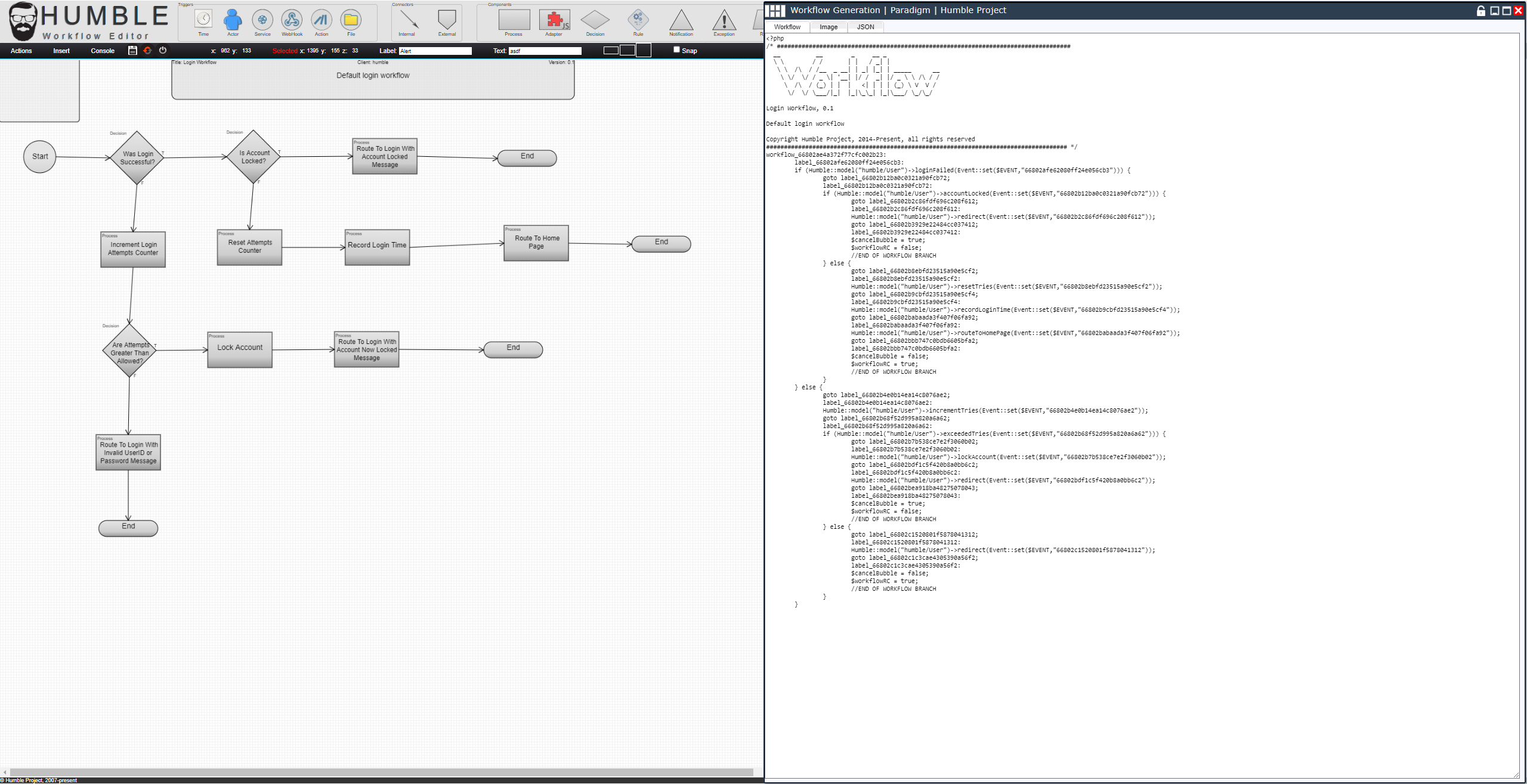Click the Label input field showing Alert
Viewport: 1527px width, 784px height.
pos(435,51)
